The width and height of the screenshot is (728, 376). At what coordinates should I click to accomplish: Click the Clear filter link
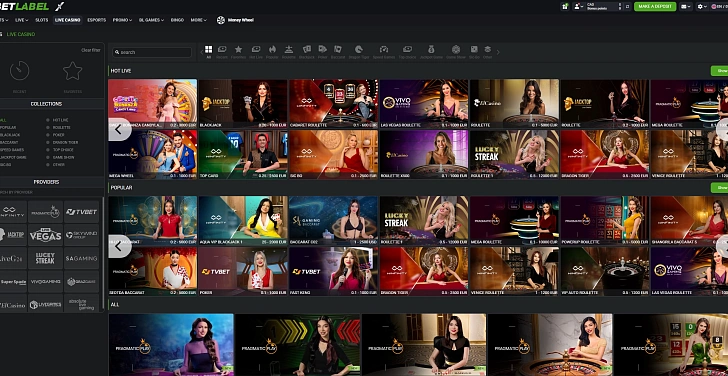point(91,50)
